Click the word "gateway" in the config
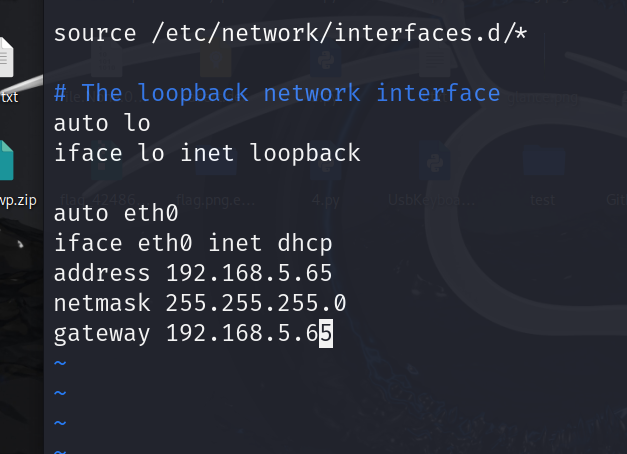 [102, 334]
